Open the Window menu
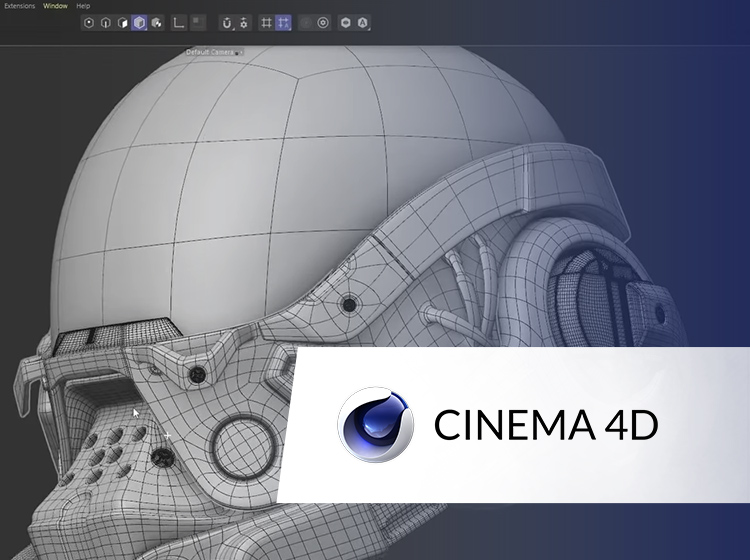The height and width of the screenshot is (560, 750). [x=56, y=6]
